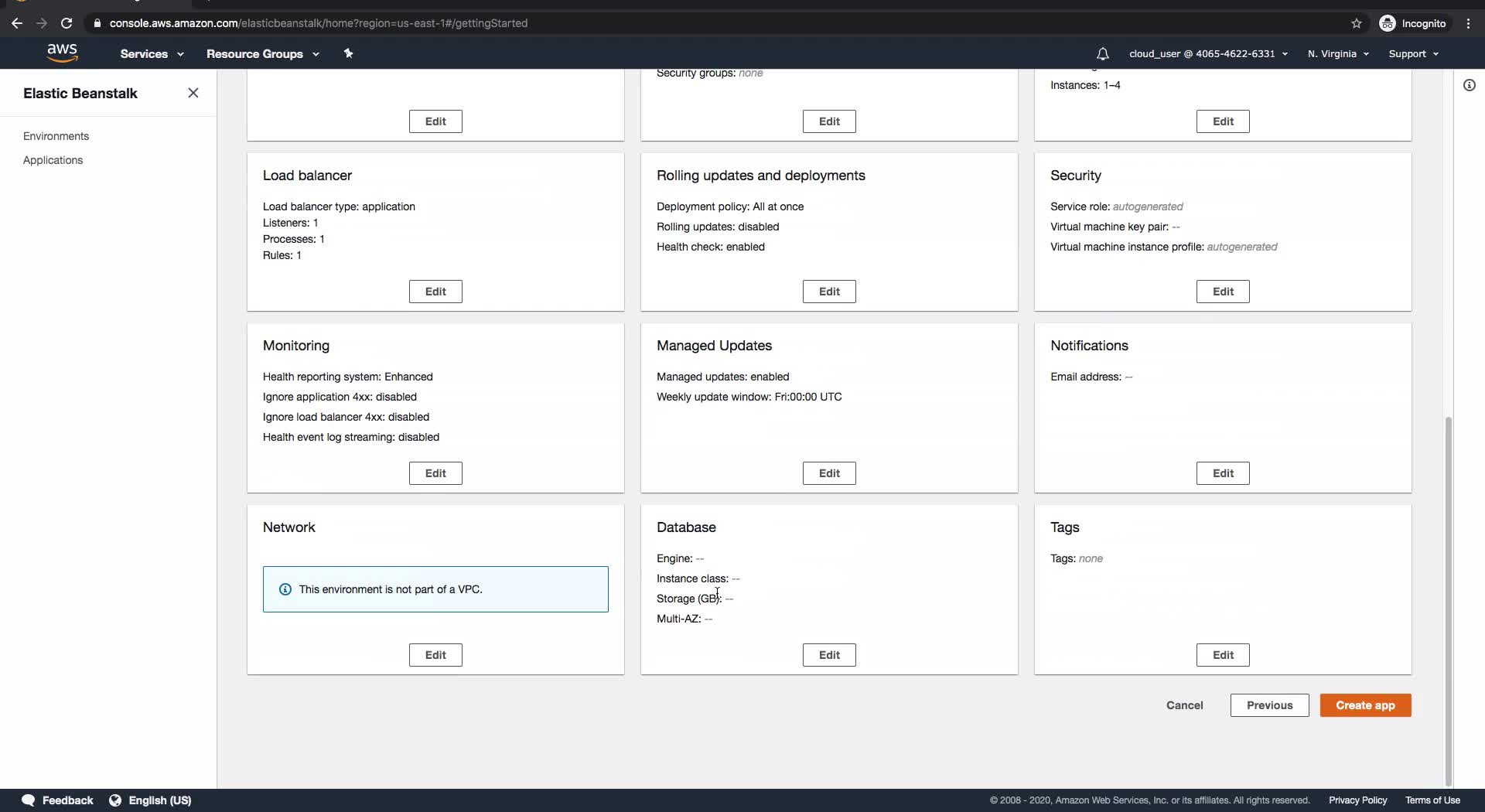Click the English (US) language selector
Image resolution: width=1485 pixels, height=812 pixels.
(x=160, y=800)
